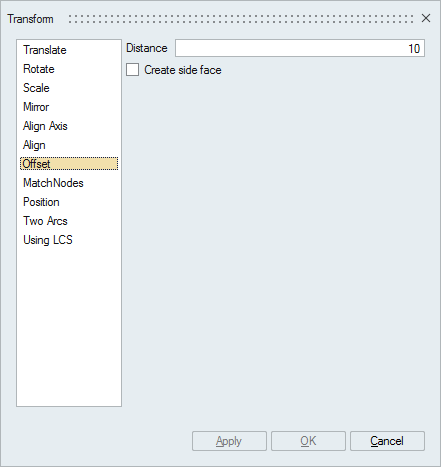This screenshot has height=467, width=441.
Task: Enable the Create side face checkbox
Action: coord(132,70)
